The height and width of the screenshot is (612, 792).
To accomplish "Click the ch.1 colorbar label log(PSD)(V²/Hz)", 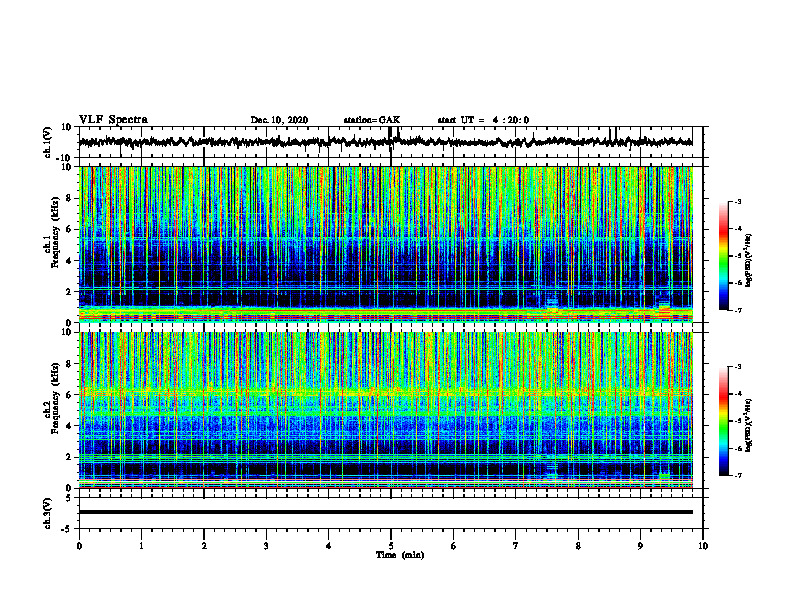I will click(x=749, y=260).
